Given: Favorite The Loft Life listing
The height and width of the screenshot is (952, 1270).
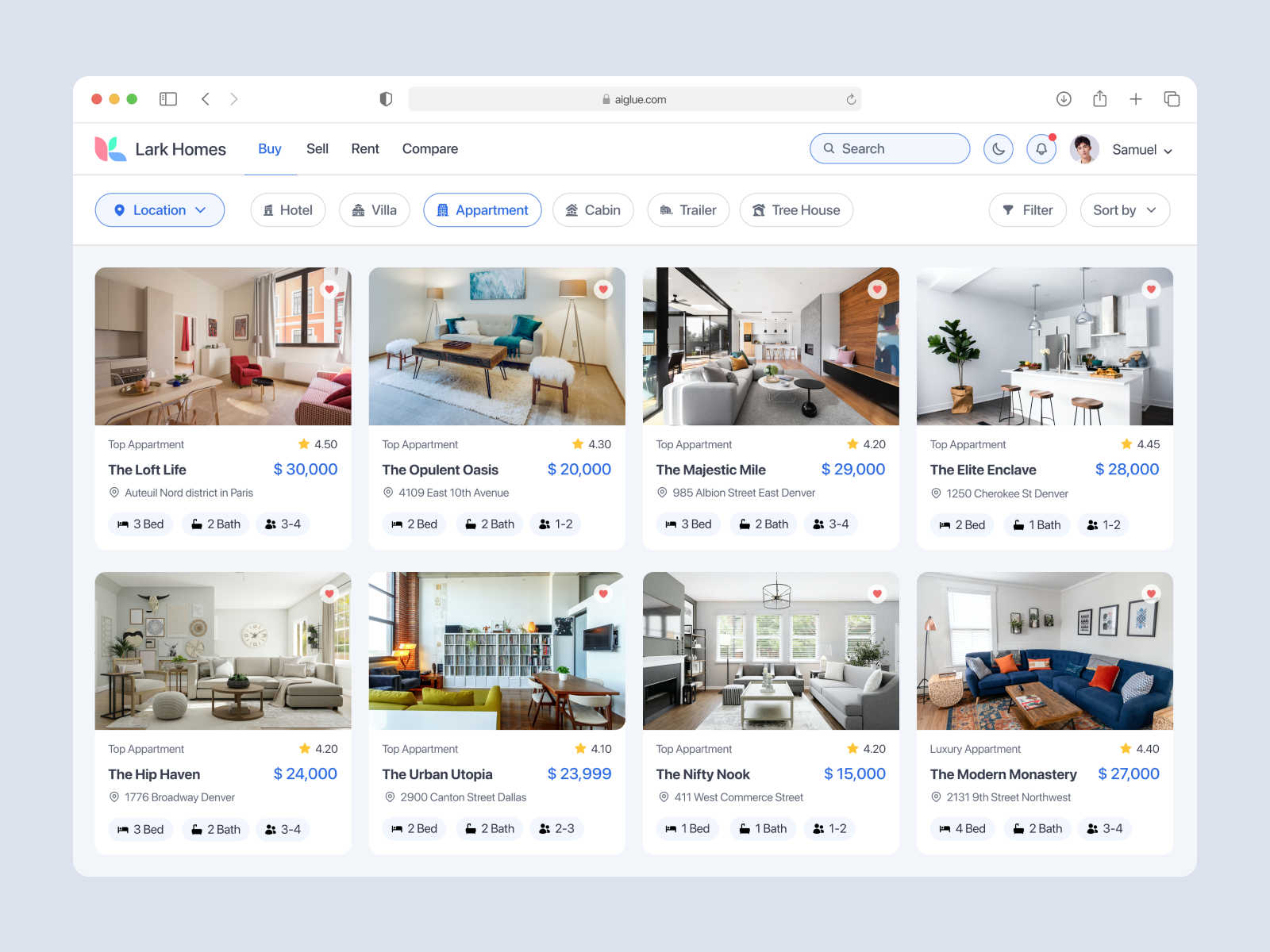Looking at the screenshot, I should (x=329, y=290).
